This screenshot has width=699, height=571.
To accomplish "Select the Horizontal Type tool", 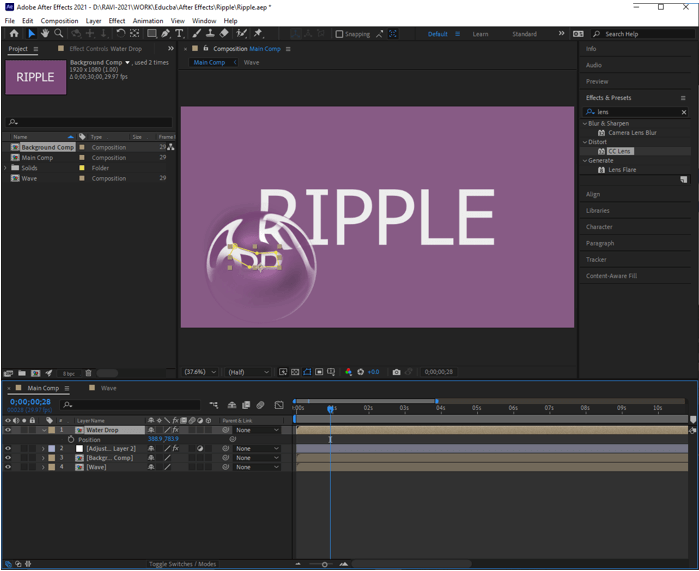I will pos(179,33).
